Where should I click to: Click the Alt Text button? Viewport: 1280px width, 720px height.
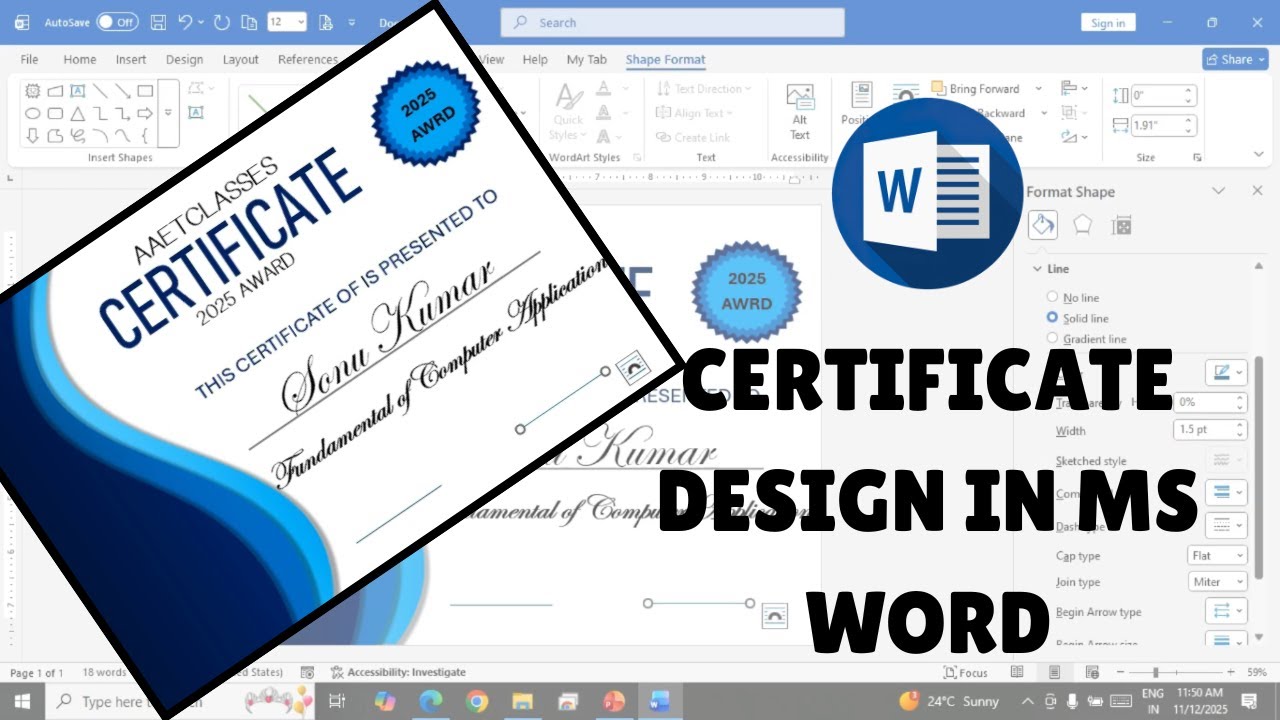click(x=800, y=112)
